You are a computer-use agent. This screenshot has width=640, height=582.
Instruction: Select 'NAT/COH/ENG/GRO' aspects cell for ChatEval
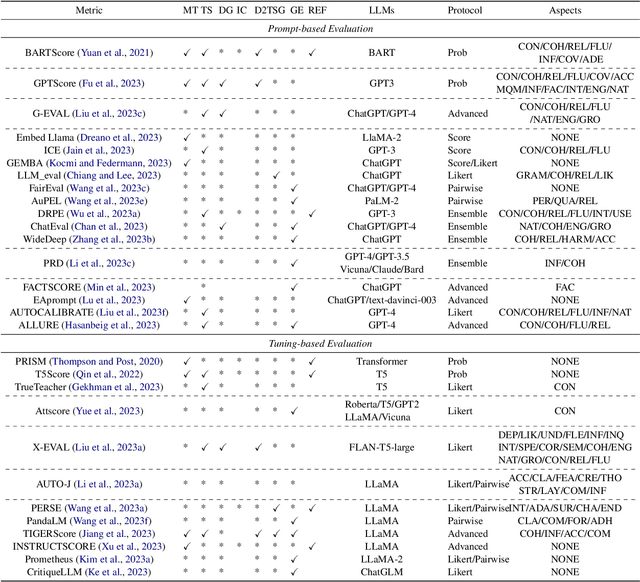(565, 226)
